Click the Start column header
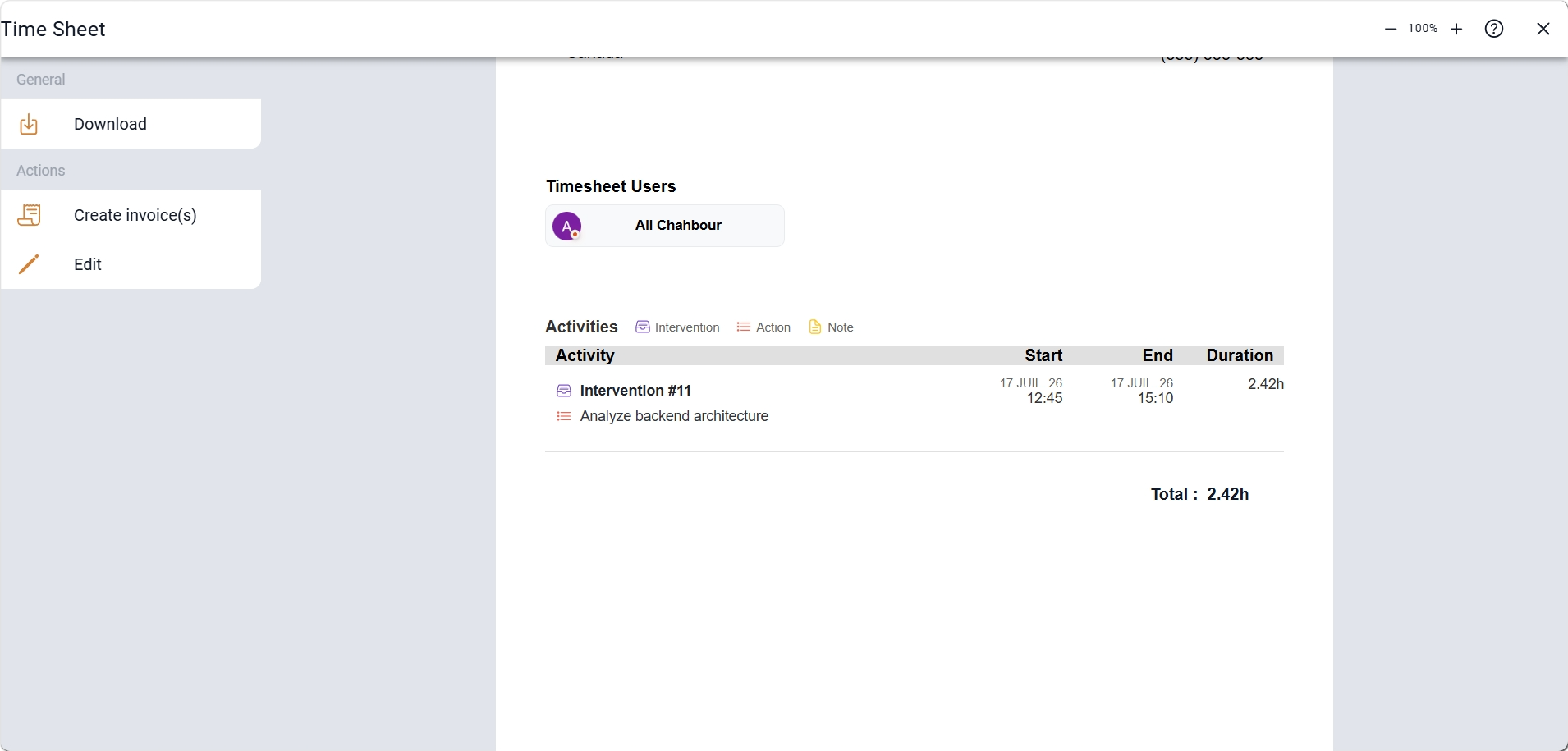 tap(1043, 355)
